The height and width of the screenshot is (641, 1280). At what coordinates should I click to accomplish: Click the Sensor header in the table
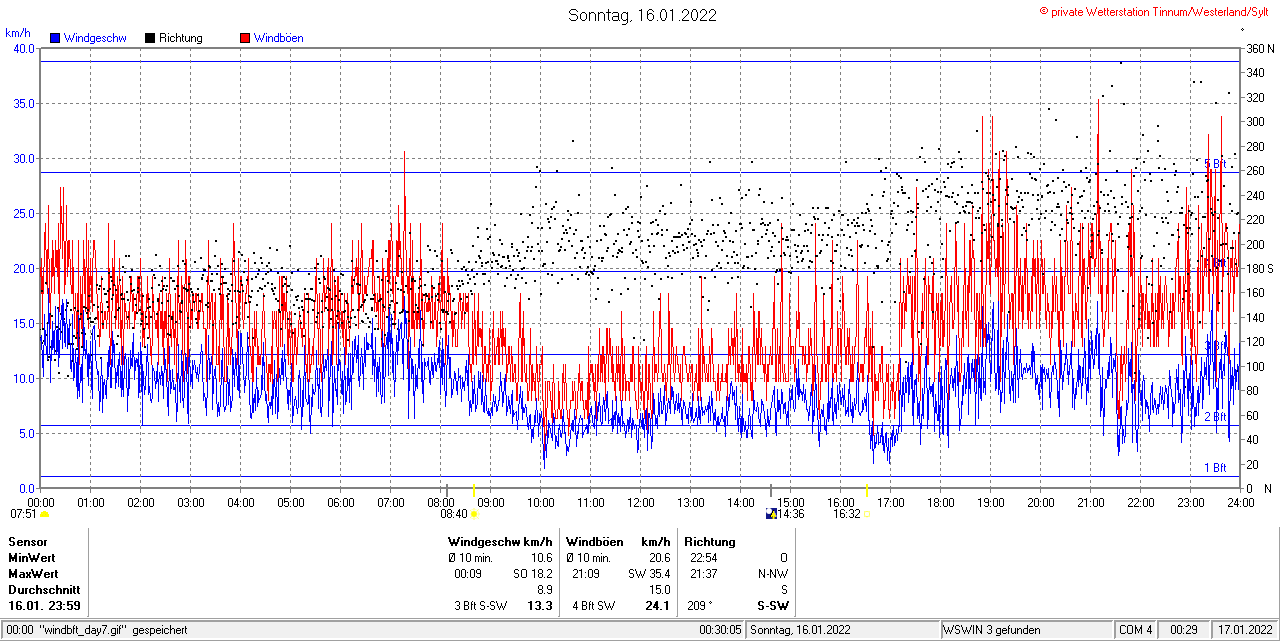28,542
